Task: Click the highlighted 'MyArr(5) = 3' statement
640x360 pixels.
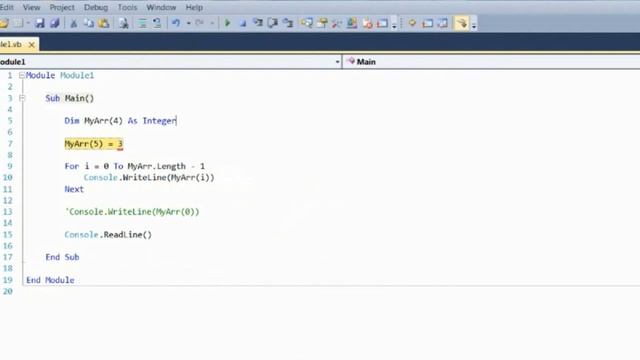Action: [x=93, y=144]
